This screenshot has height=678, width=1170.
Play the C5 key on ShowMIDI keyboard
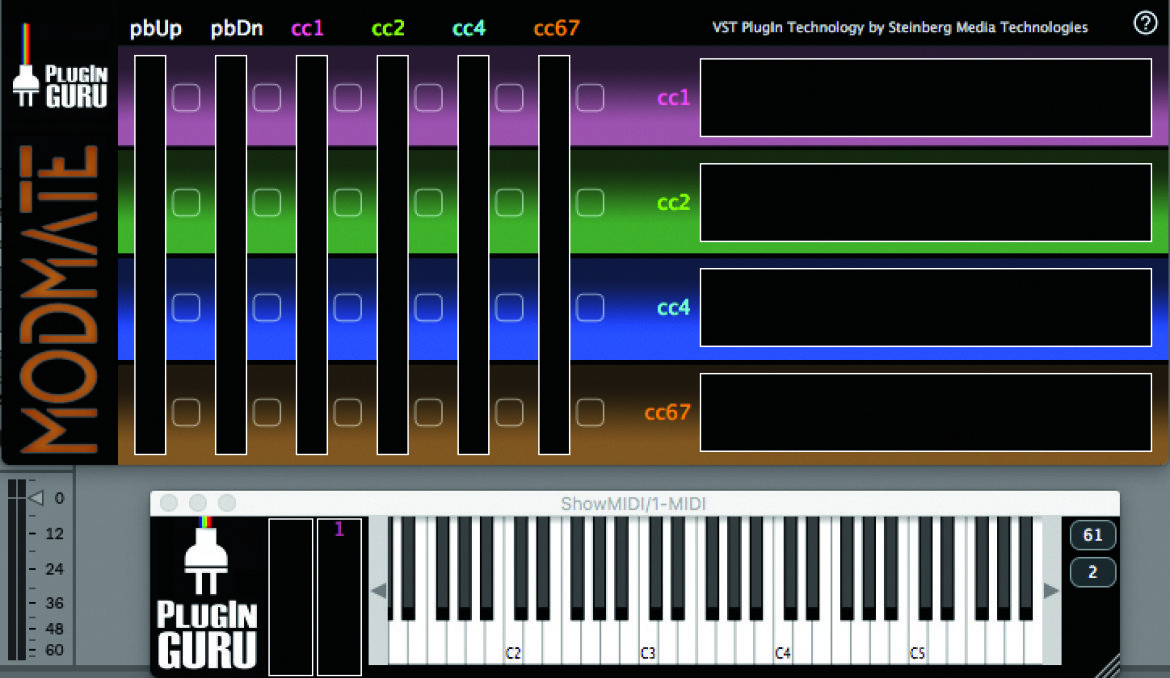pos(918,645)
